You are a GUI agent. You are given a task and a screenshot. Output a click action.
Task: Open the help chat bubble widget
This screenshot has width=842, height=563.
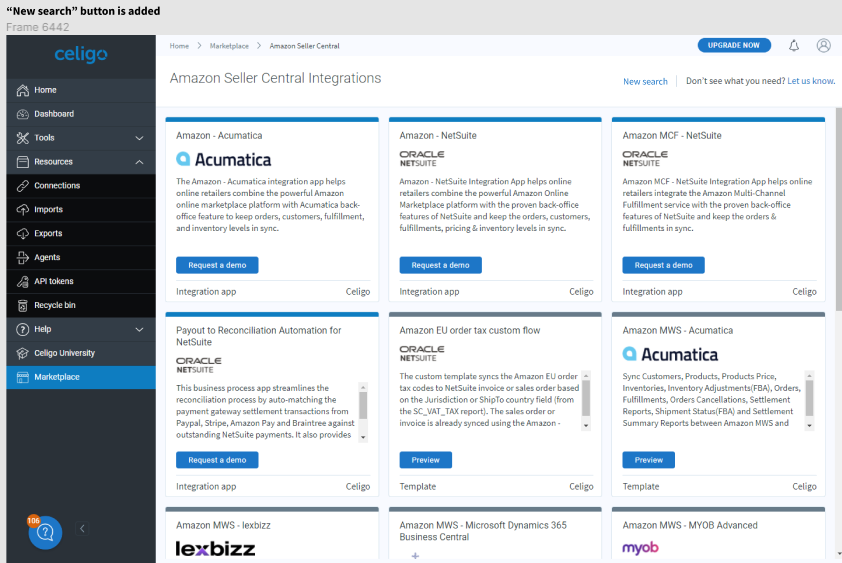pyautogui.click(x=45, y=533)
